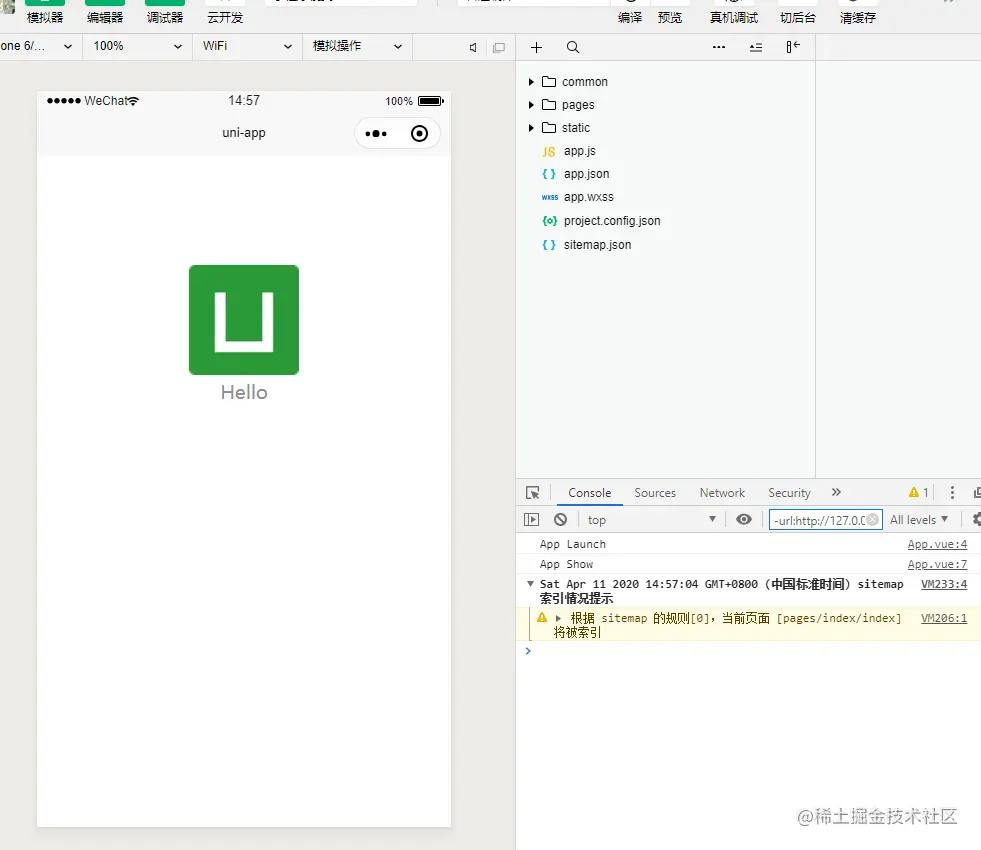This screenshot has width=981, height=850.
Task: Show more devtools tabs chevron
Action: (x=836, y=492)
